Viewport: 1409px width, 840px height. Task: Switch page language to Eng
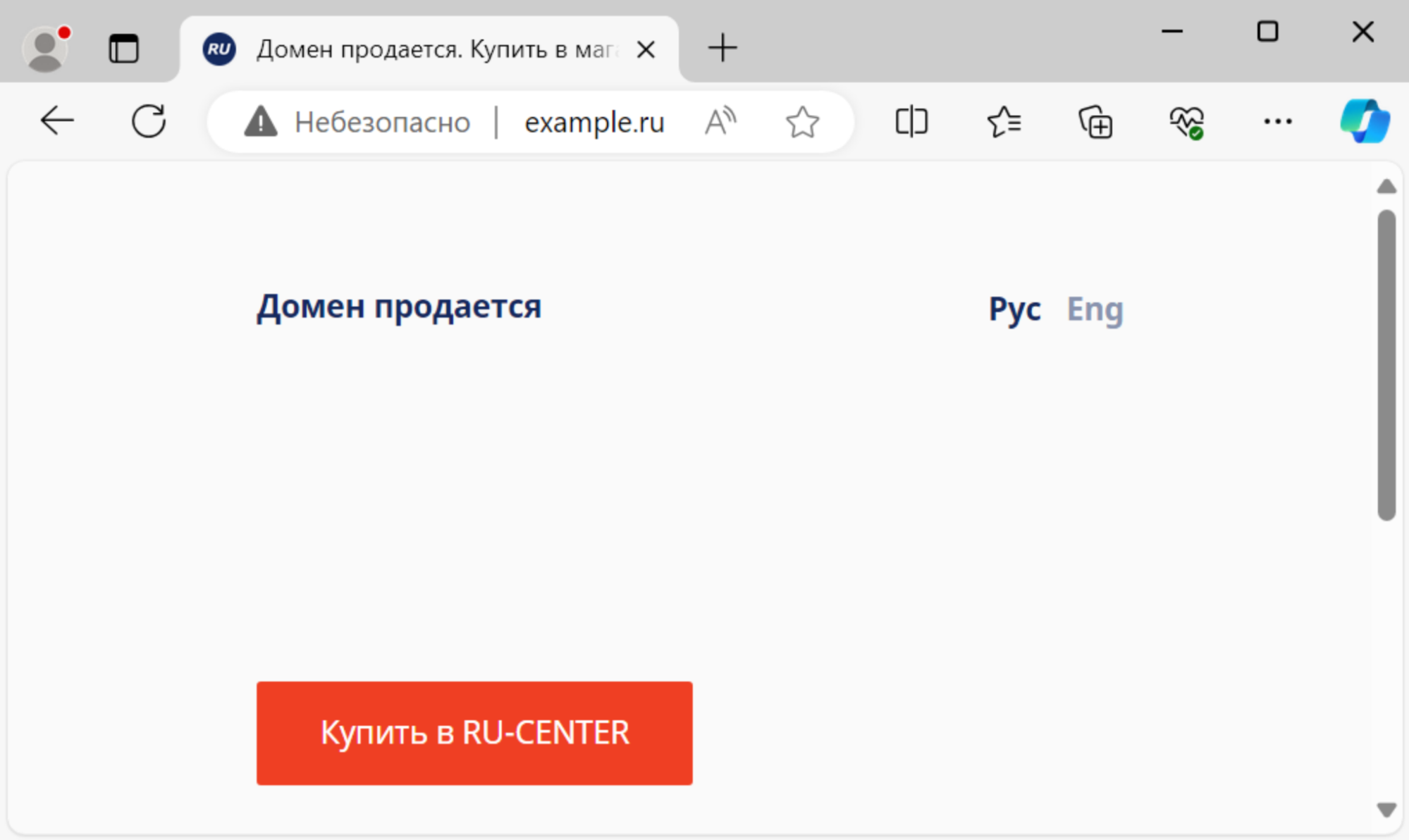pyautogui.click(x=1095, y=309)
